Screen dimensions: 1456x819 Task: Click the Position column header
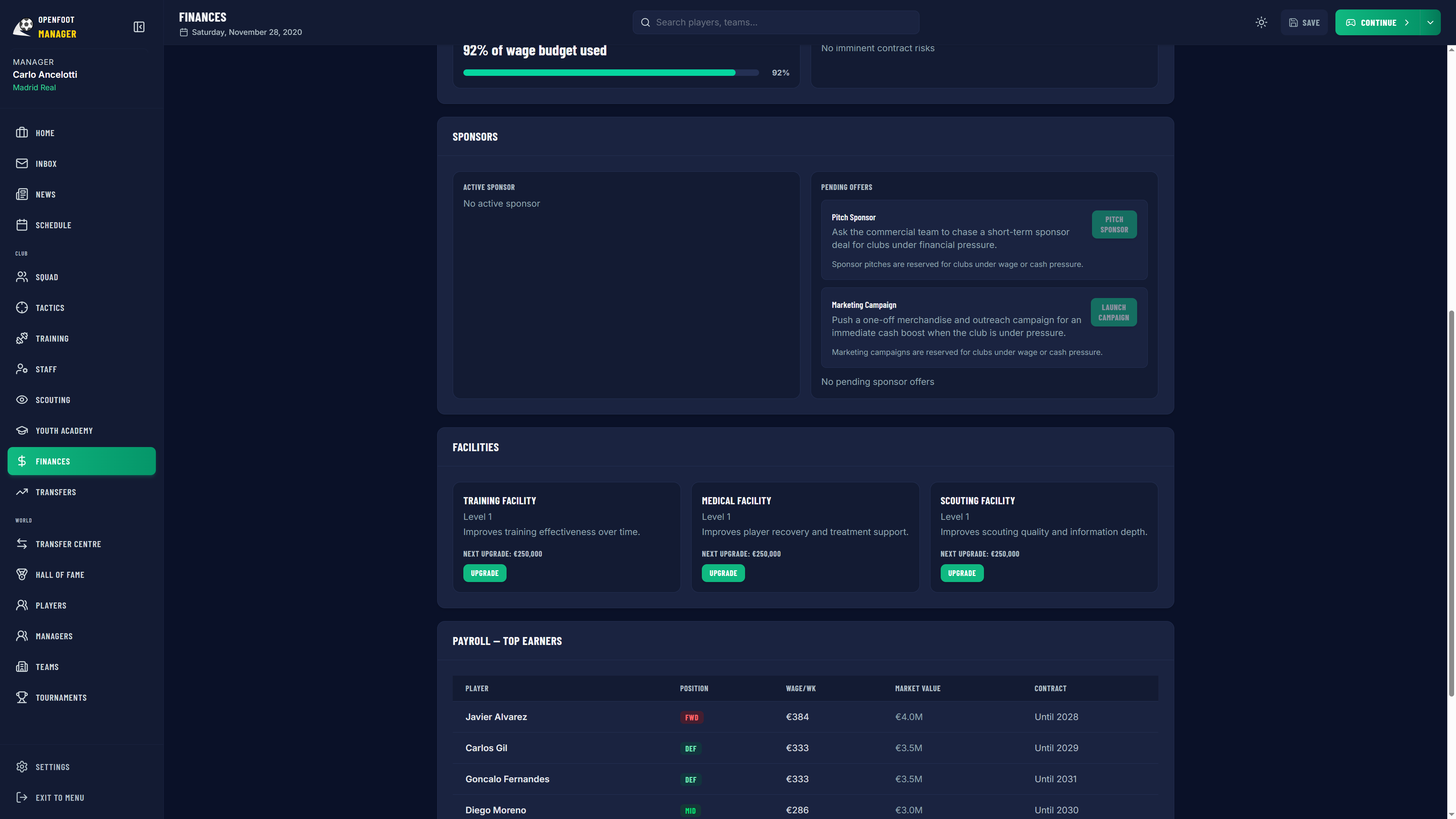[x=693, y=689]
